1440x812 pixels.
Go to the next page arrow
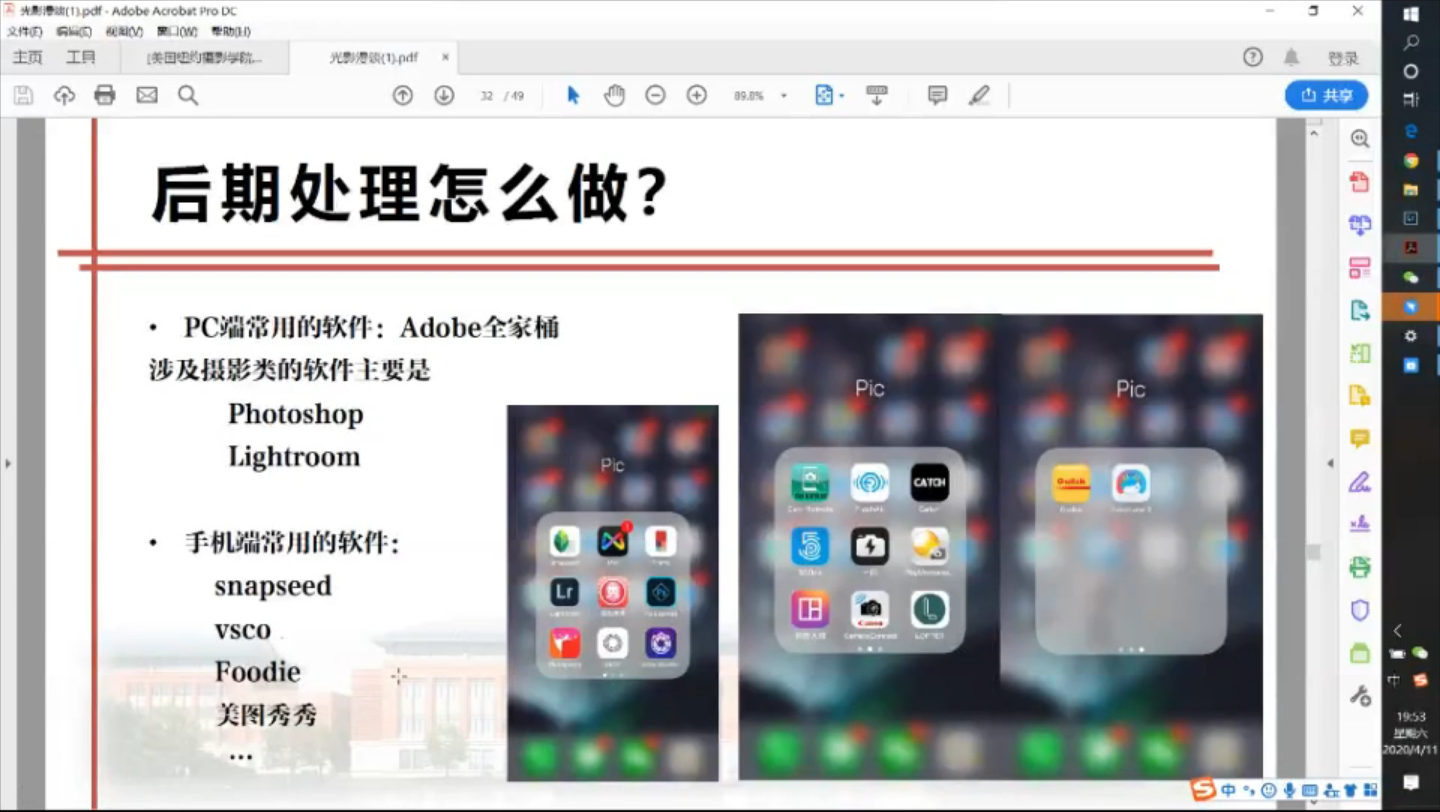coord(444,95)
